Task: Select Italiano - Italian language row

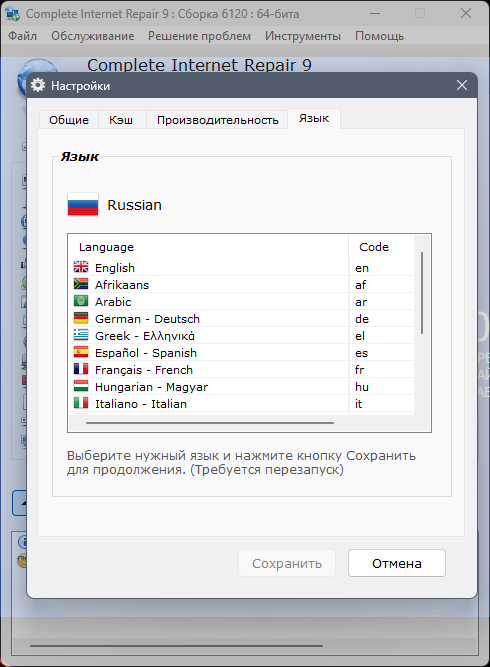Action: click(241, 404)
